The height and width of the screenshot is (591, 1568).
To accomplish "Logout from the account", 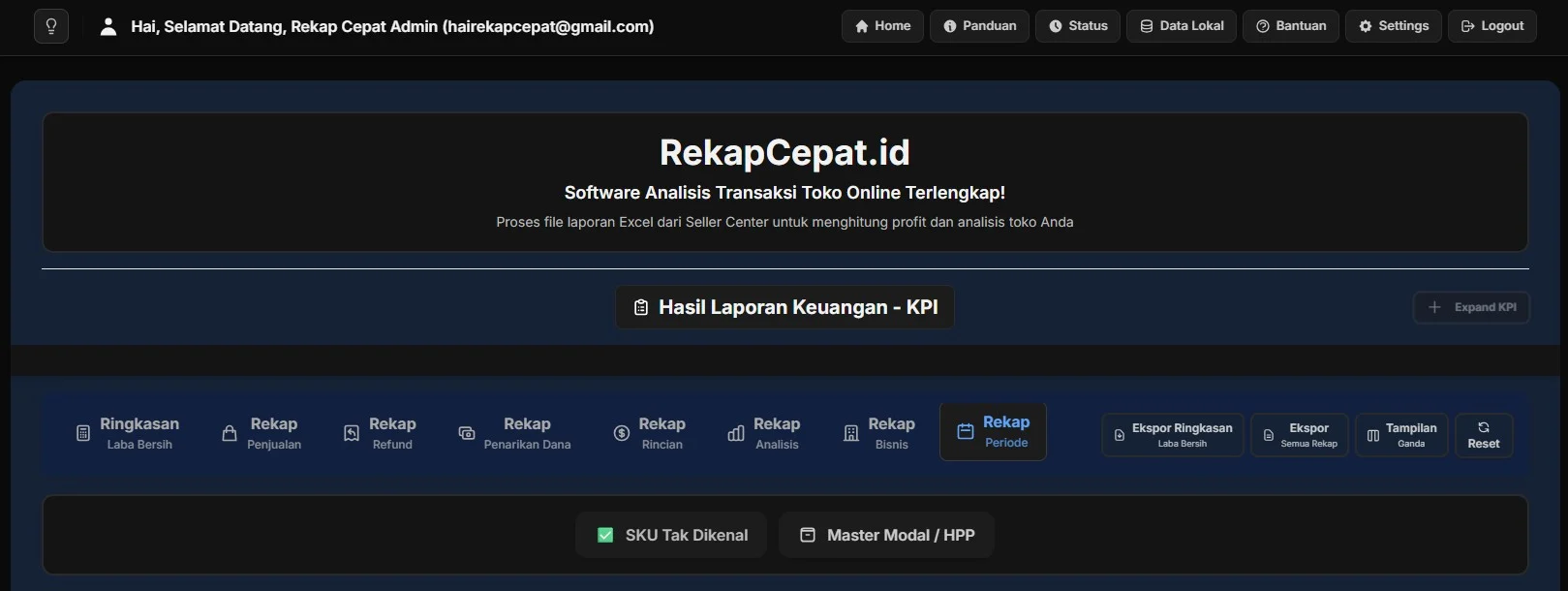I will [x=1492, y=26].
